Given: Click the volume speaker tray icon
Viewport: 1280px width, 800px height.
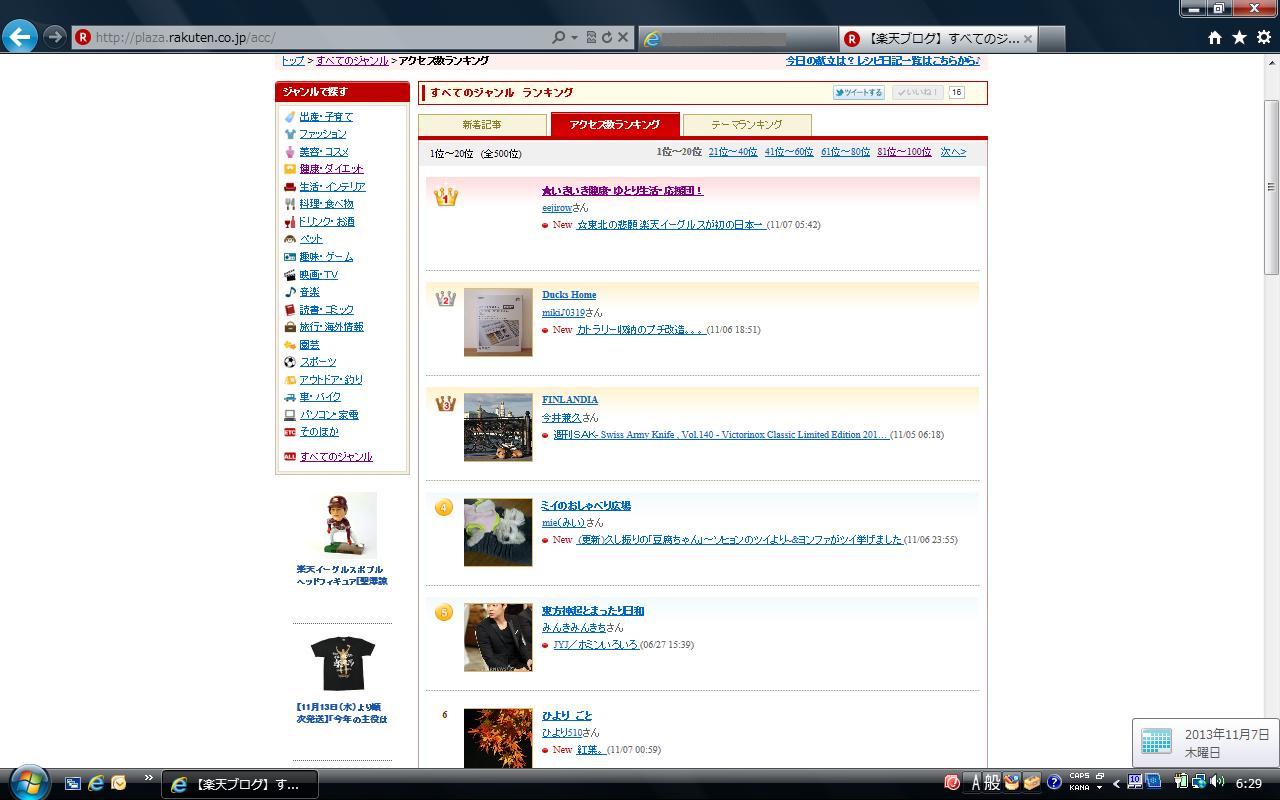Looking at the screenshot, I should tap(1217, 782).
